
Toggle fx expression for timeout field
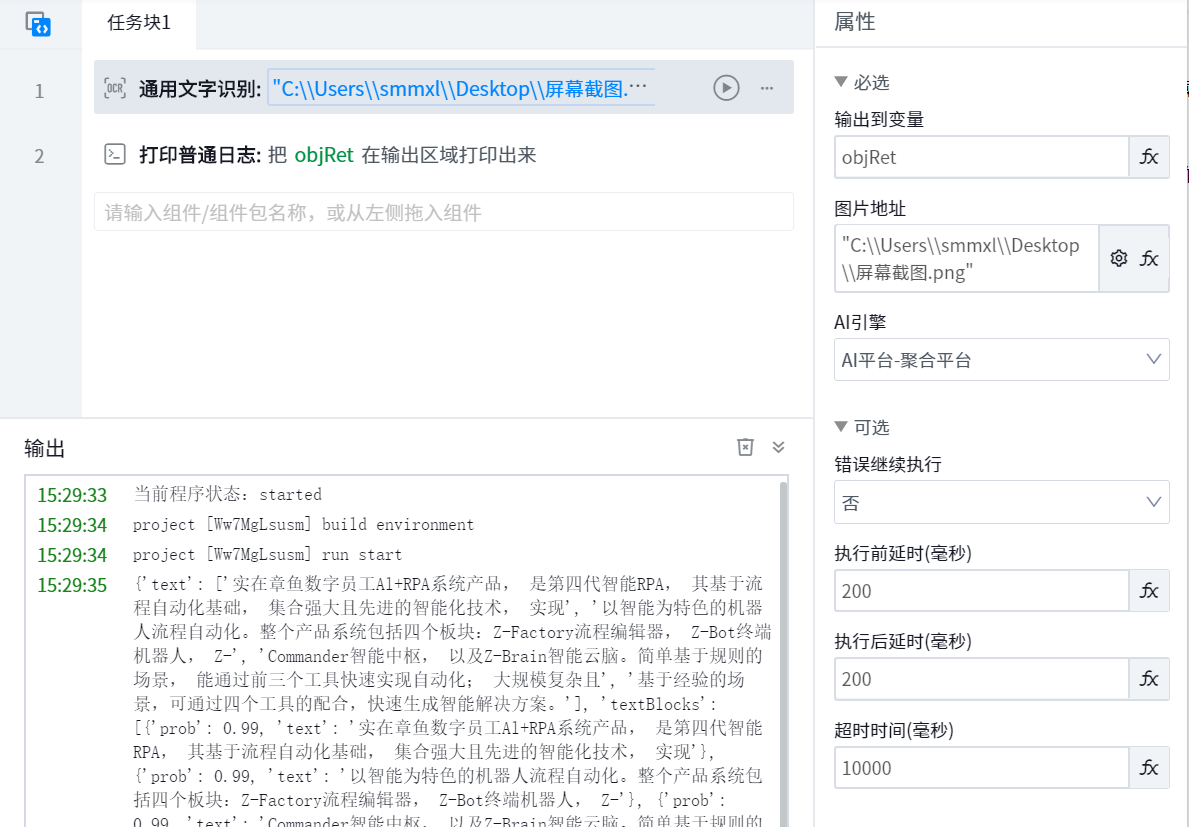click(x=1149, y=768)
